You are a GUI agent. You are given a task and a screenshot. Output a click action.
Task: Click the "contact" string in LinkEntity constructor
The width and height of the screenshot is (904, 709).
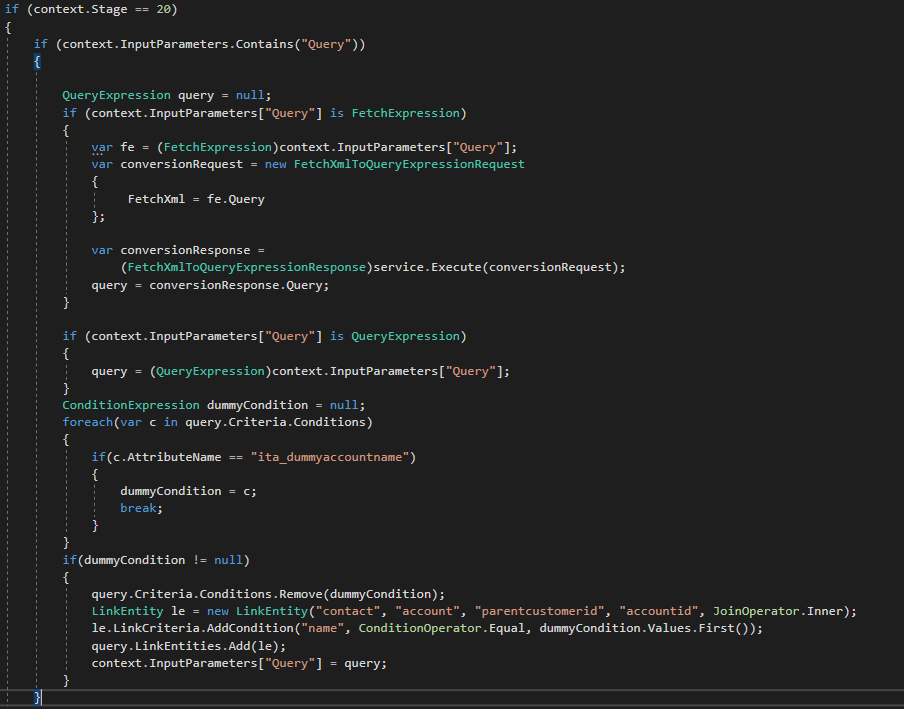coord(348,612)
